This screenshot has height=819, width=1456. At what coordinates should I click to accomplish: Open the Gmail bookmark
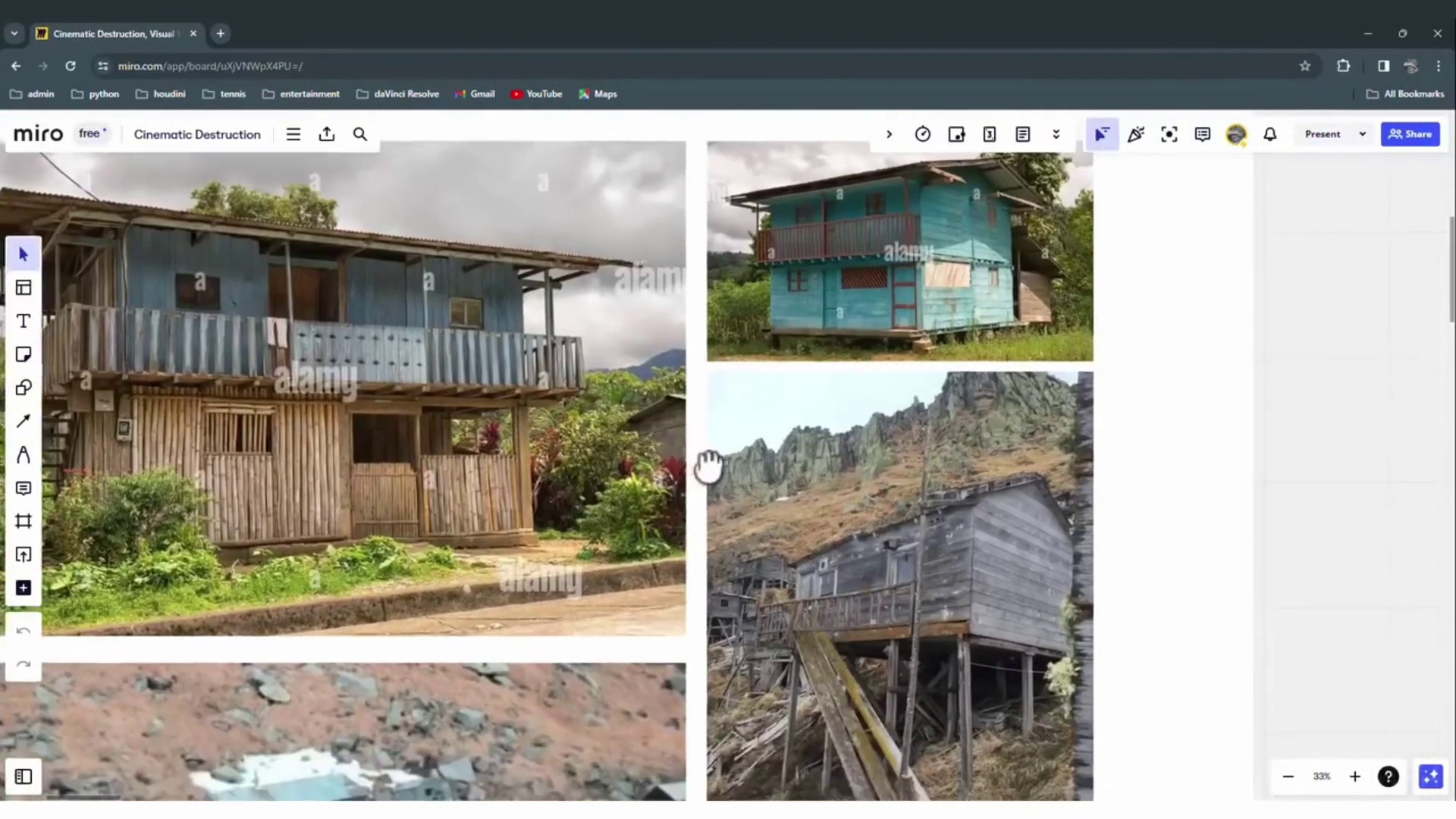(x=475, y=94)
